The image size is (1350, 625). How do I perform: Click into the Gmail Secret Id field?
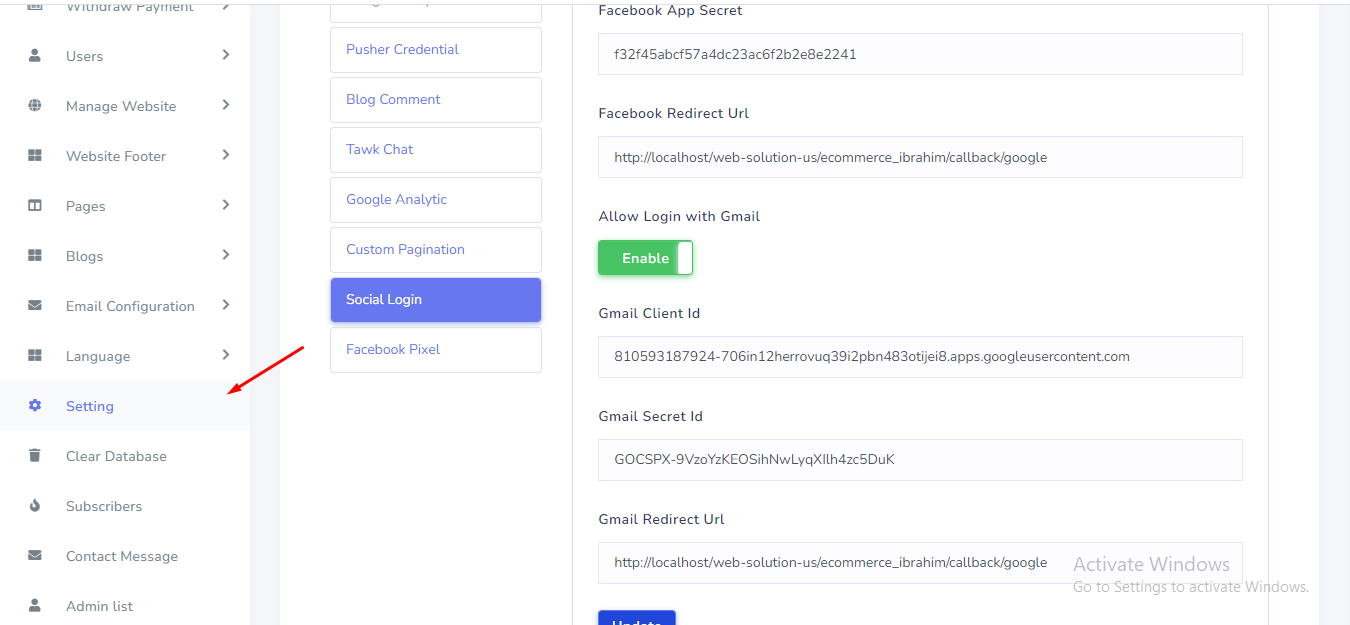coord(919,460)
